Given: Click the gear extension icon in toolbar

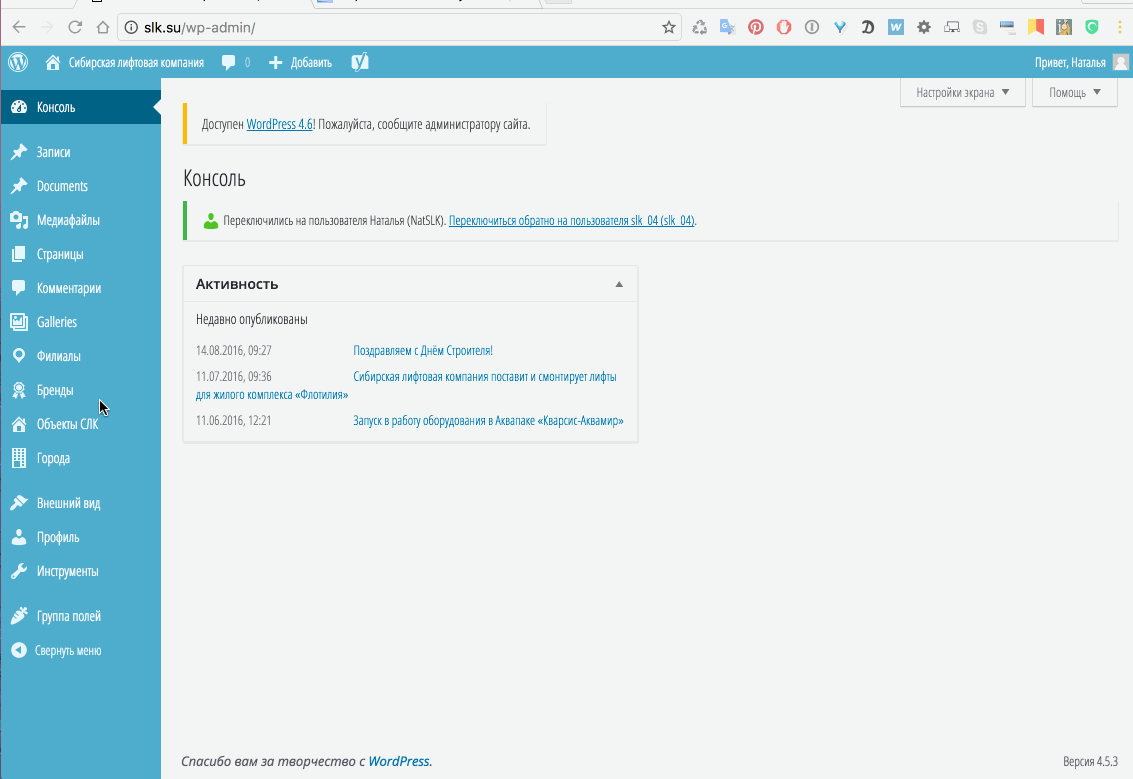Looking at the screenshot, I should click(924, 27).
